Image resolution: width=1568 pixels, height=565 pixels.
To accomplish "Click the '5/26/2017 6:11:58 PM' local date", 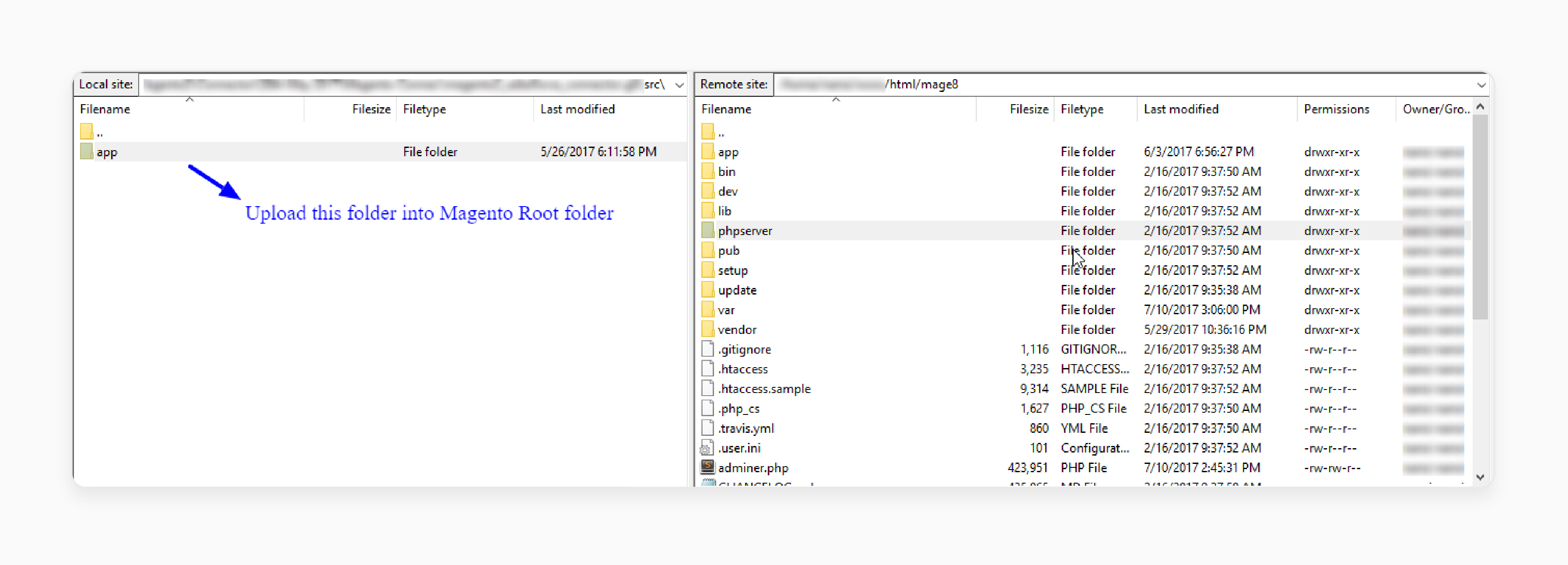I will pos(598,151).
